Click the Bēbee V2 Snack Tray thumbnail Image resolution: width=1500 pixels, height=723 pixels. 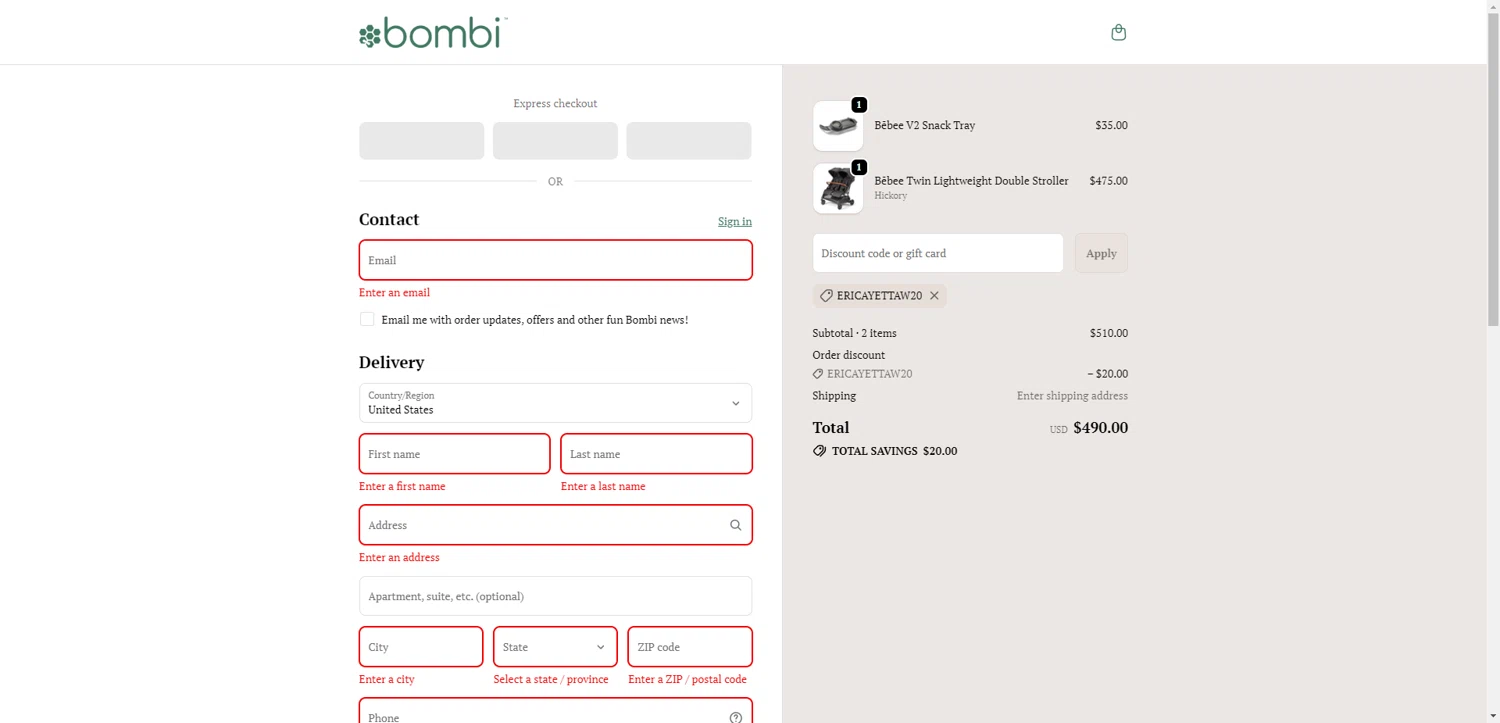click(838, 126)
